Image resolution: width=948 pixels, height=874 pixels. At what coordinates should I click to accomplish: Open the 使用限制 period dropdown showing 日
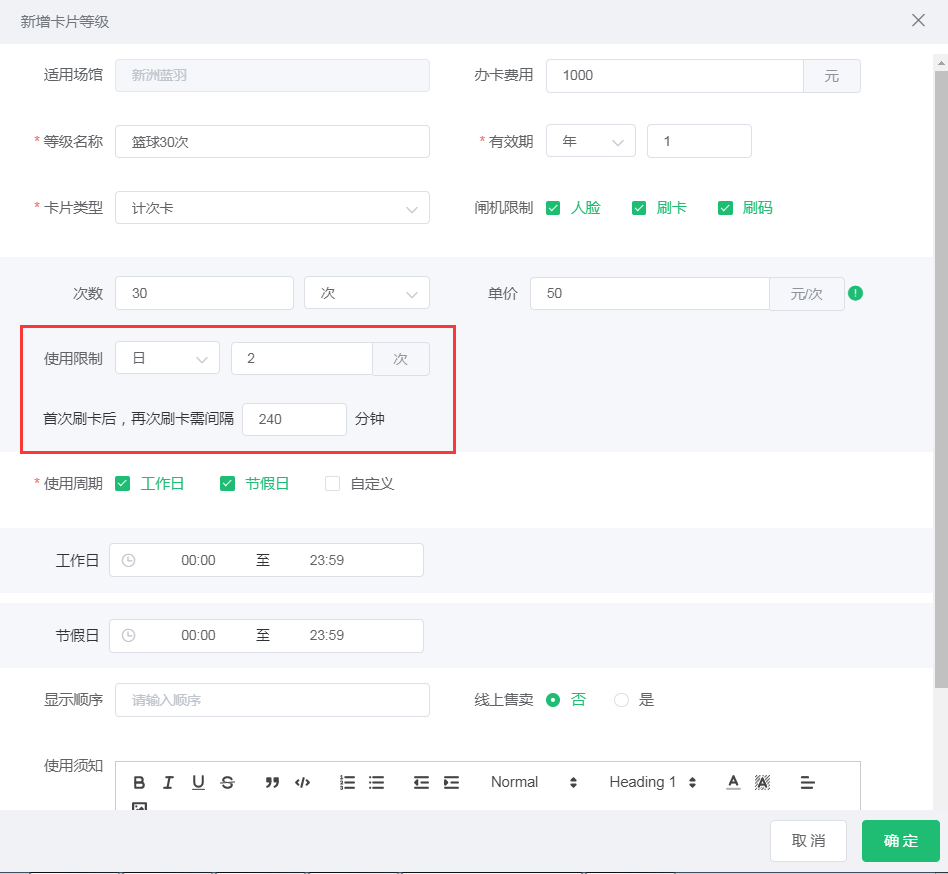click(x=167, y=358)
